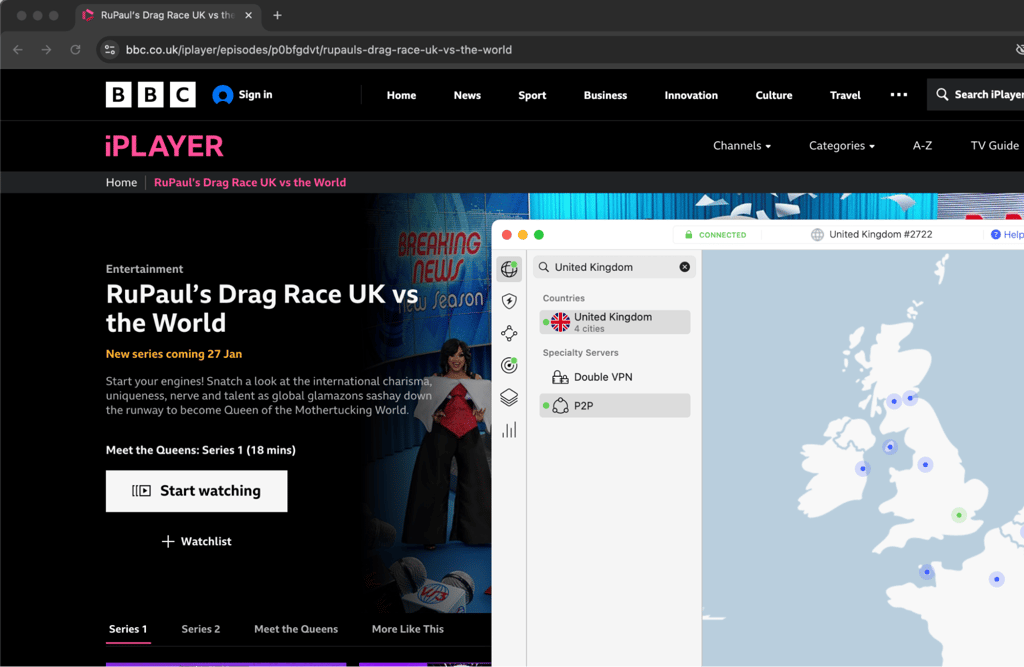This screenshot has width=1024, height=667.
Task: Reload the BBC iPlayer page
Action: (x=75, y=50)
